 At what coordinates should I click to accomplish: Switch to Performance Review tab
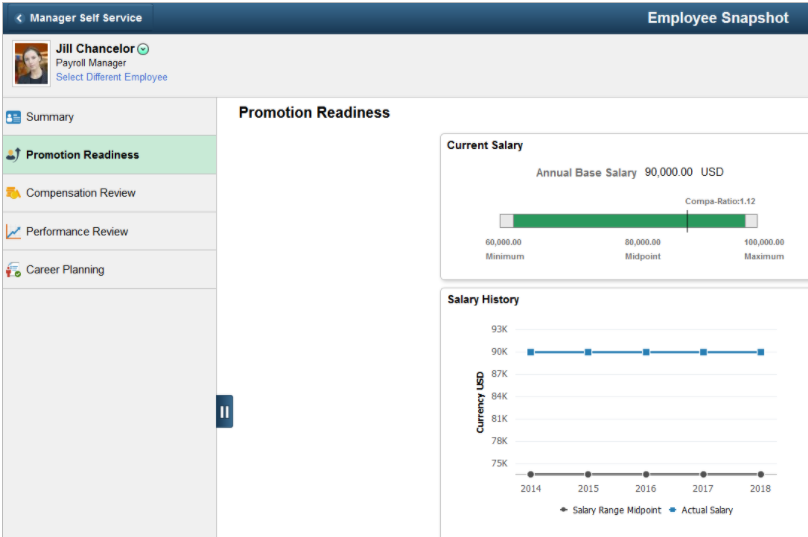click(x=77, y=232)
